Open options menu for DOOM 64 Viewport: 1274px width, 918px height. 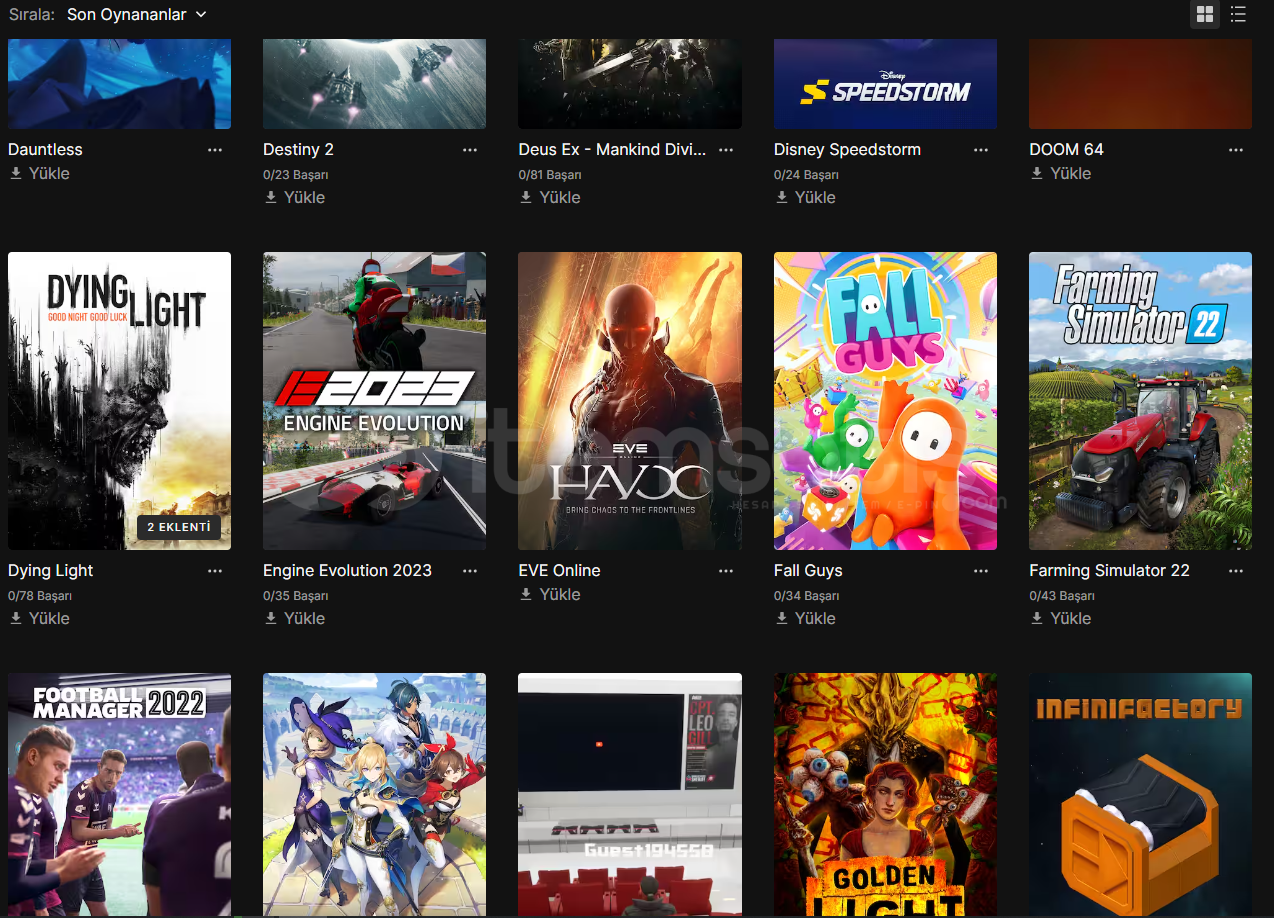[1236, 149]
